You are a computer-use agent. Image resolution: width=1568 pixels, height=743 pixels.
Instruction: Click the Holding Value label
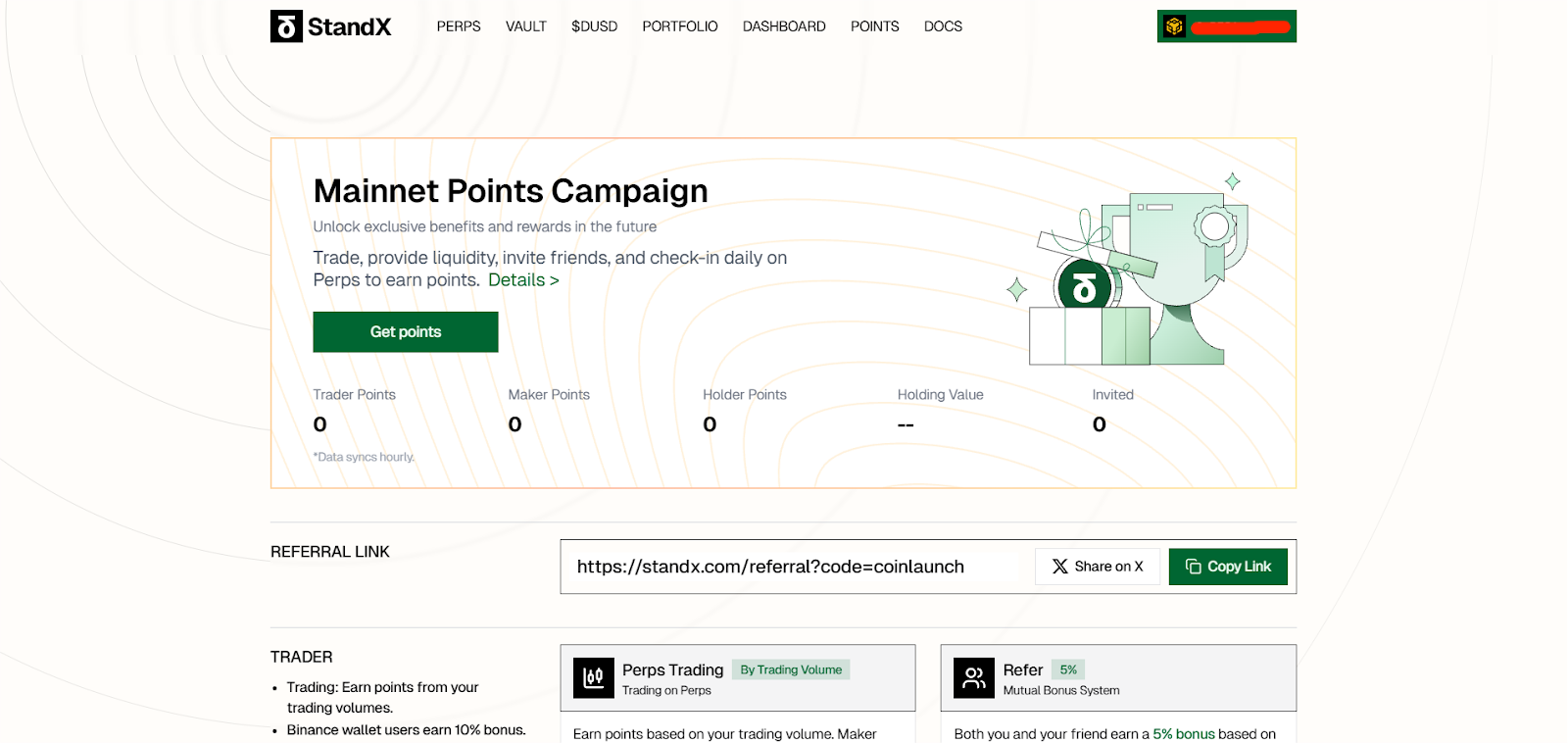pos(941,395)
